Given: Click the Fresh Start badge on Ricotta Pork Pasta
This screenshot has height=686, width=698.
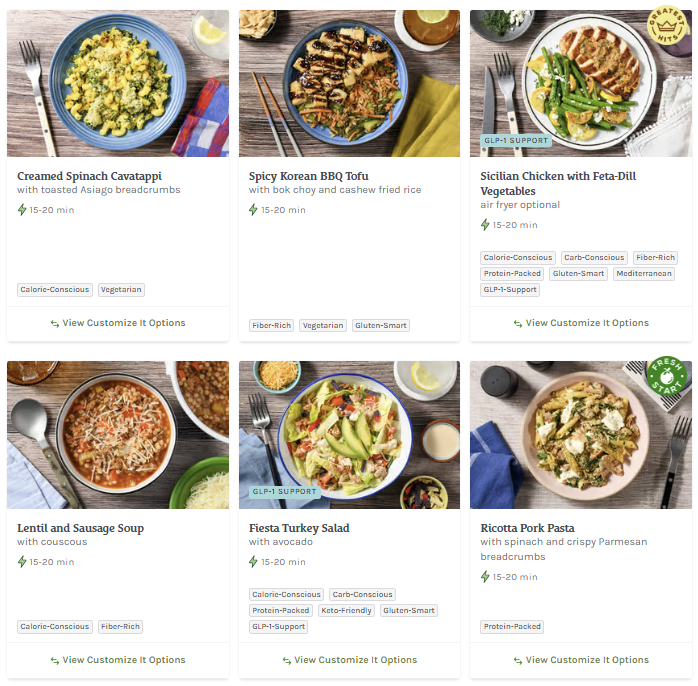Looking at the screenshot, I should (x=666, y=376).
